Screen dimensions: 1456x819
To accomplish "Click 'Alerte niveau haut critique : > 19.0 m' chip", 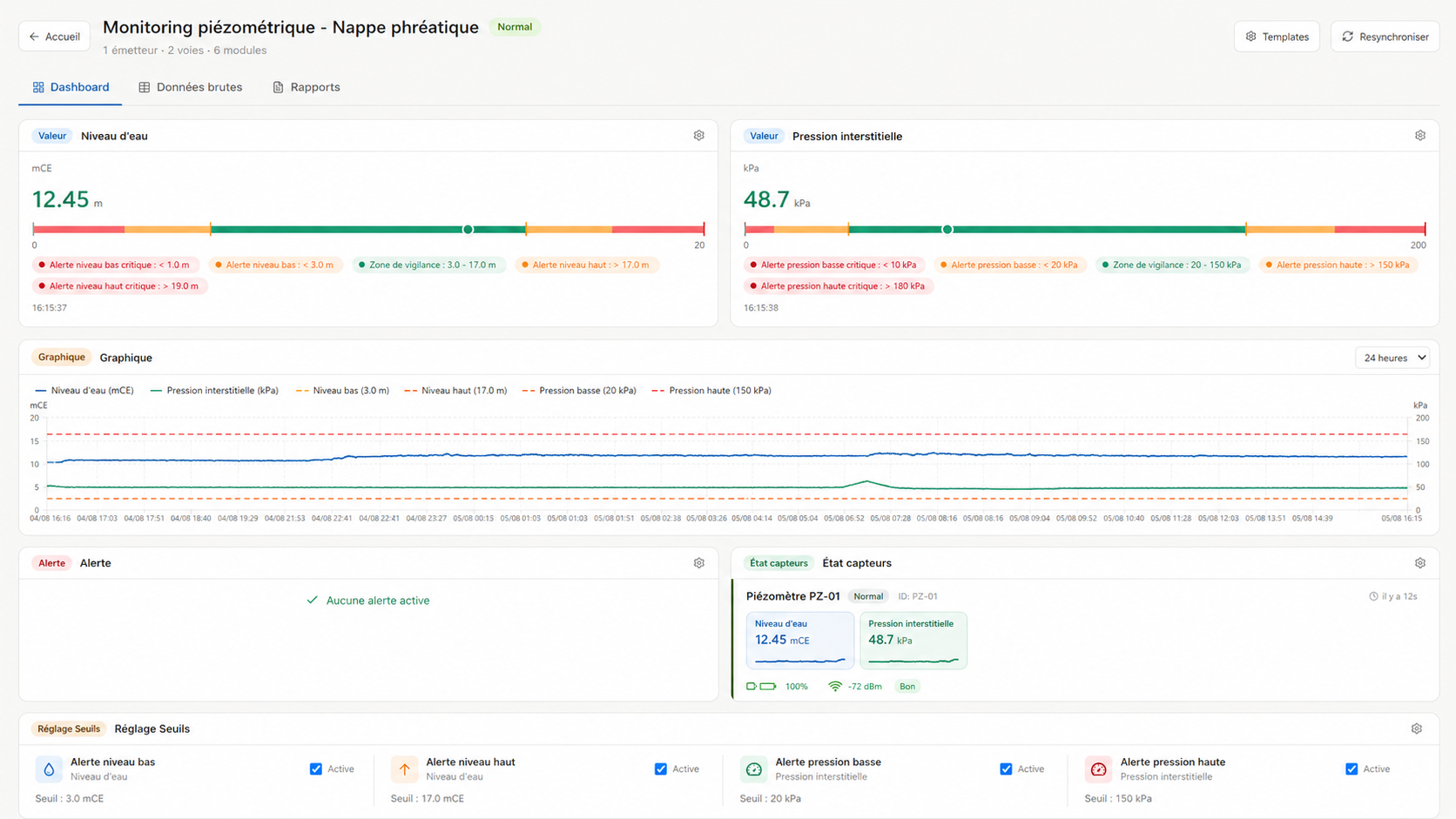I will [x=120, y=285].
